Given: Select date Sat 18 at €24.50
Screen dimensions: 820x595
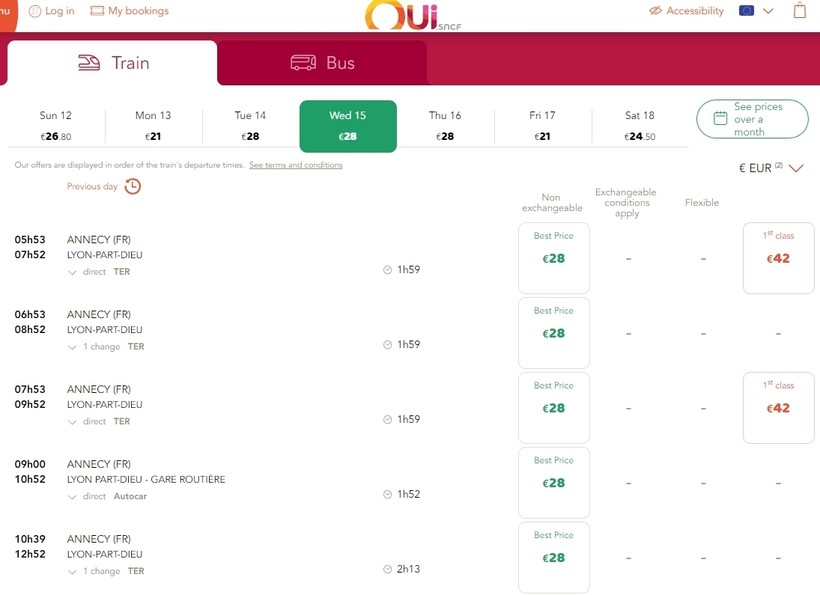Looking at the screenshot, I should (640, 126).
